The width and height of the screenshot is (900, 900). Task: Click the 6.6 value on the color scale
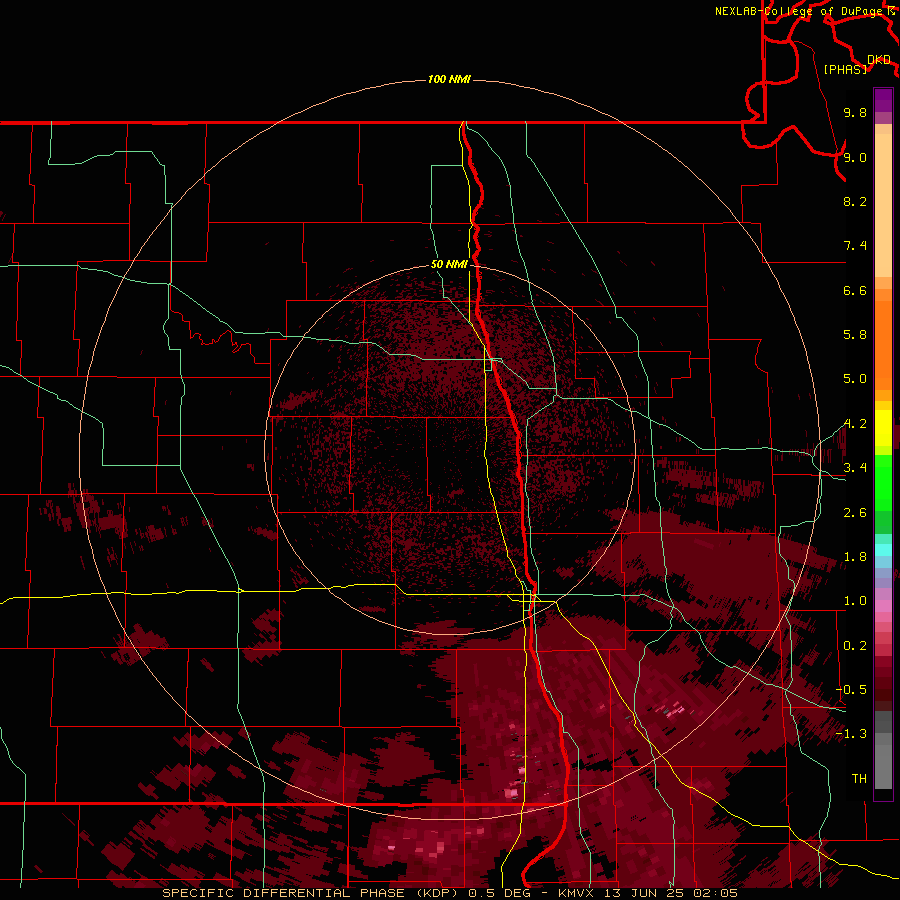click(855, 290)
